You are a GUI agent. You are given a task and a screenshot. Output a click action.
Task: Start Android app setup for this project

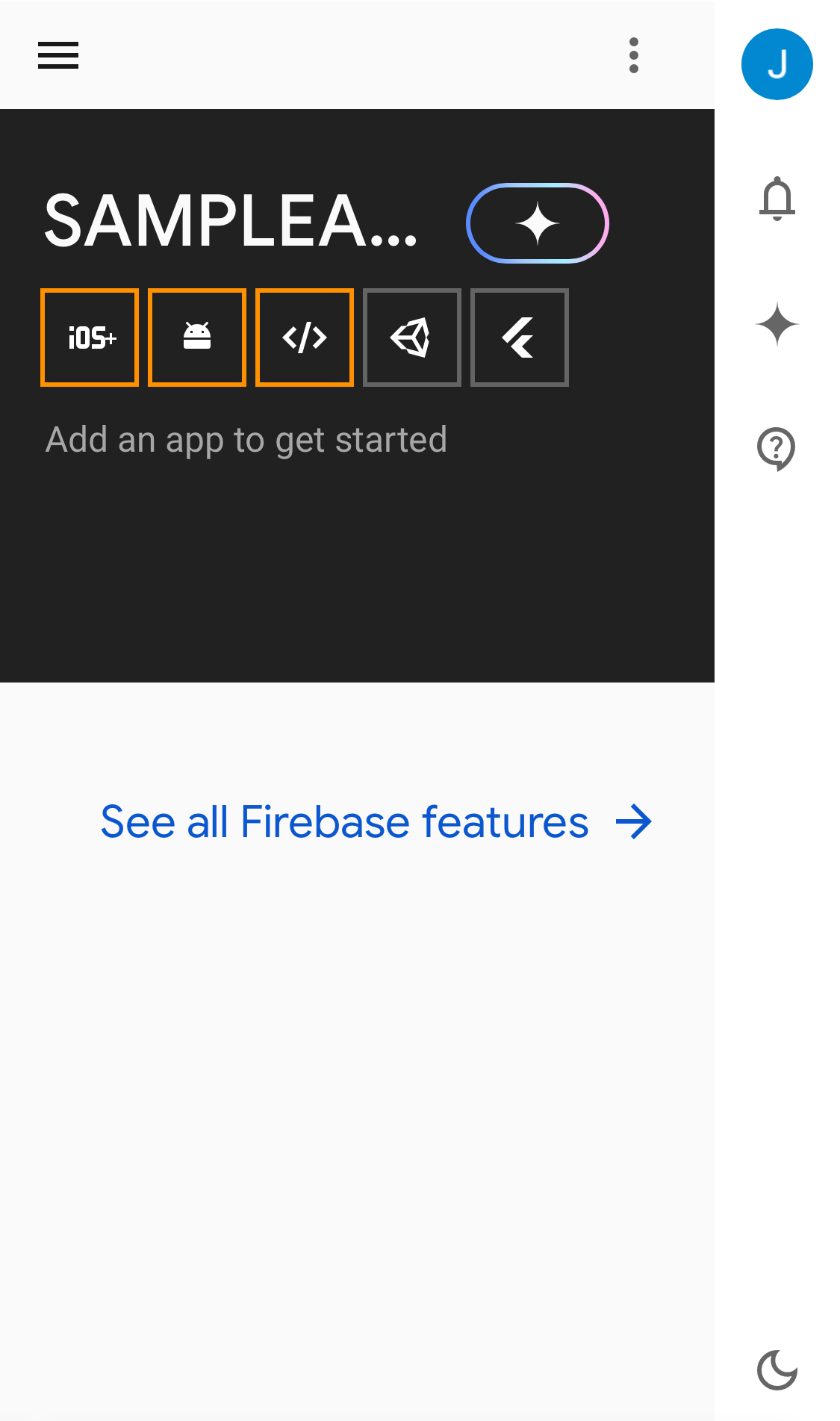tap(196, 336)
